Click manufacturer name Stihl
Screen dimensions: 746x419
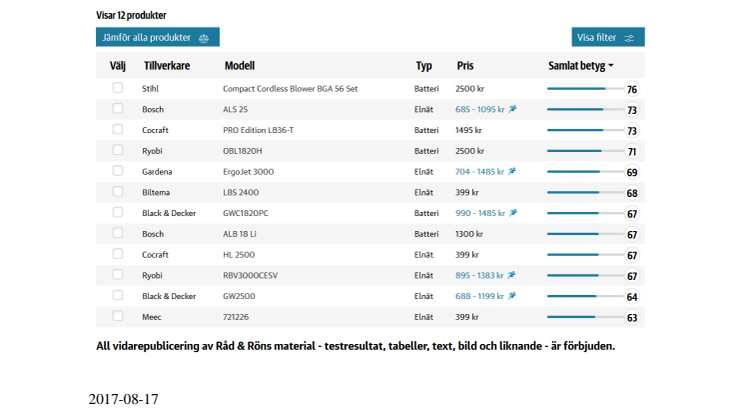point(150,88)
